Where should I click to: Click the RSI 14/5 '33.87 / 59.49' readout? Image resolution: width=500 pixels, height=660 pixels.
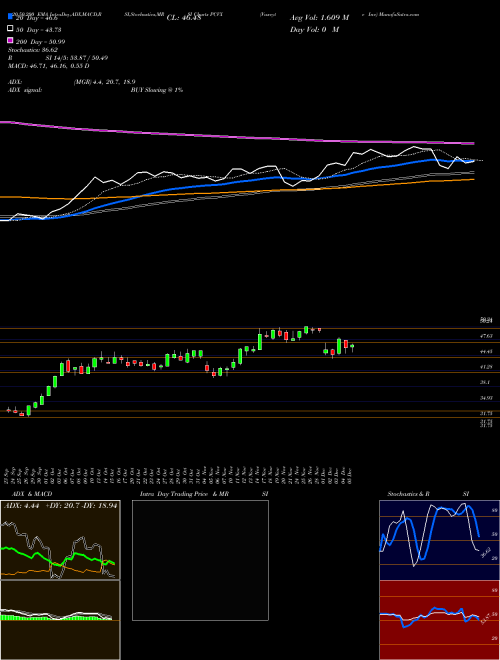[87, 58]
